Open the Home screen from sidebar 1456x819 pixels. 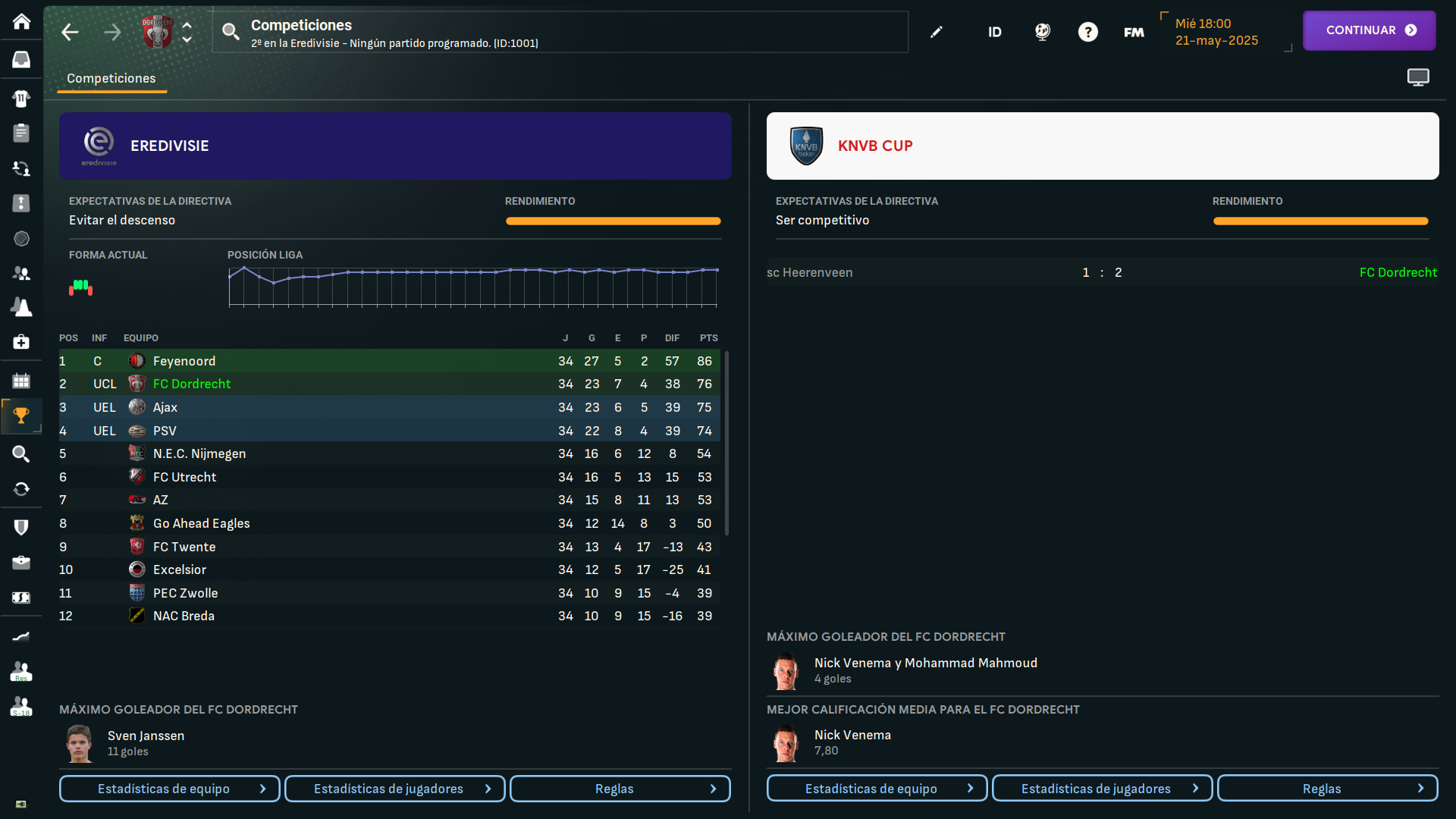coord(21,21)
